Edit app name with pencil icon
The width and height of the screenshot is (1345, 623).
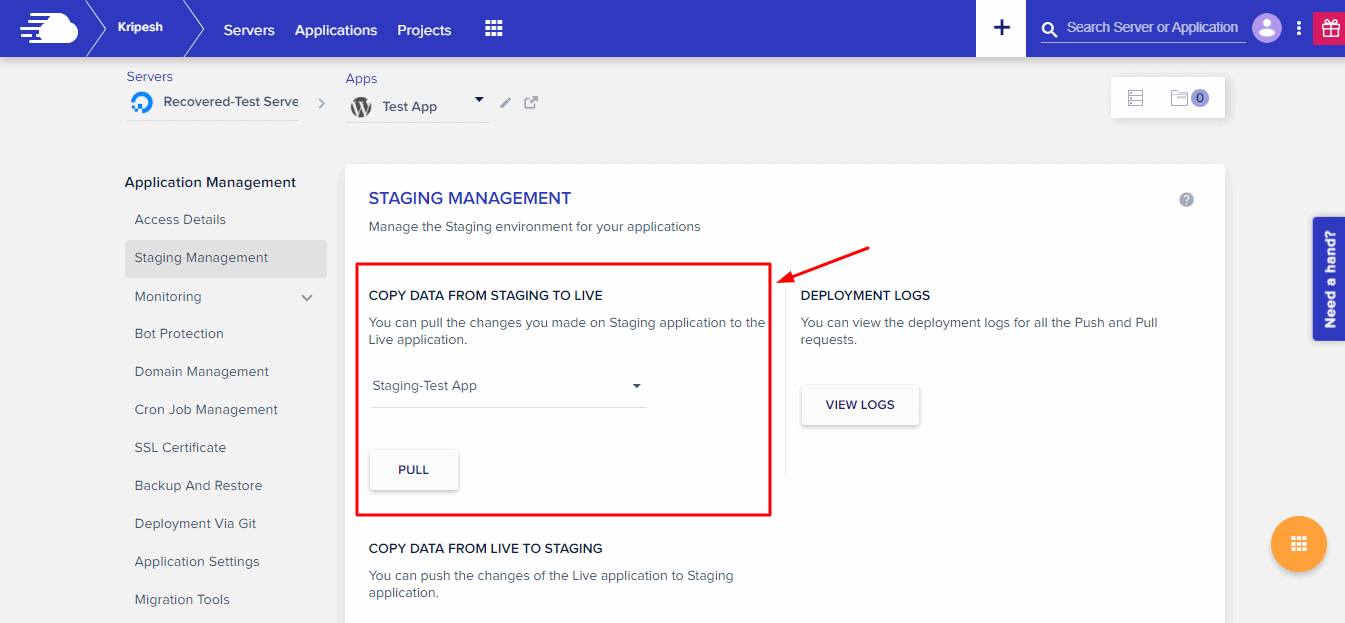click(x=506, y=103)
